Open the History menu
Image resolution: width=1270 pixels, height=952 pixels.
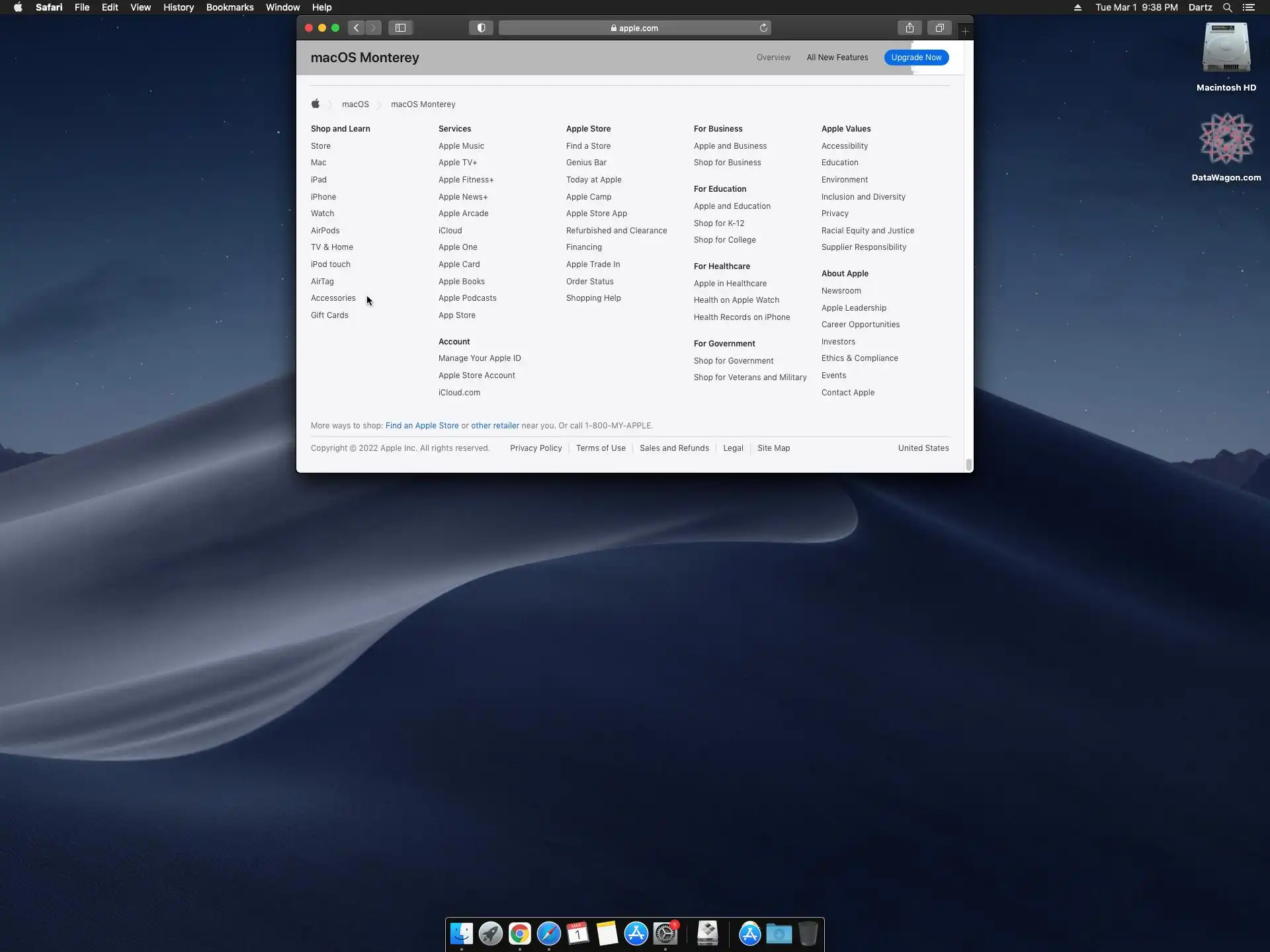(179, 7)
